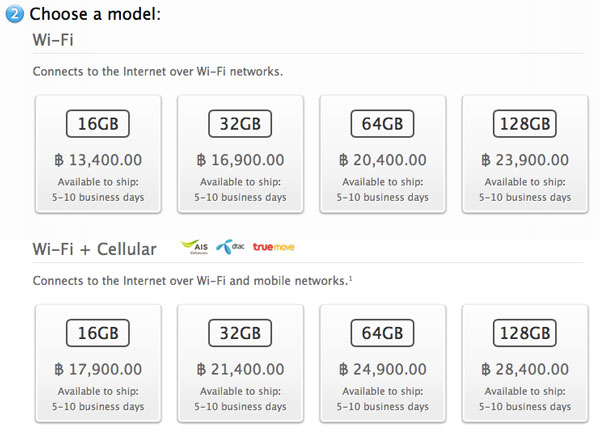
Task: Click the AIS carrier logo
Action: 194,247
